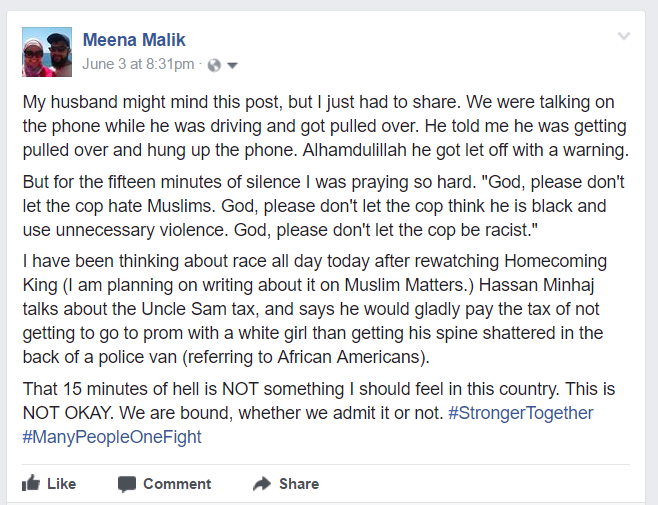Open Meena Malik's profile picture
Image resolution: width=658 pixels, height=505 pixels.
[x=47, y=52]
